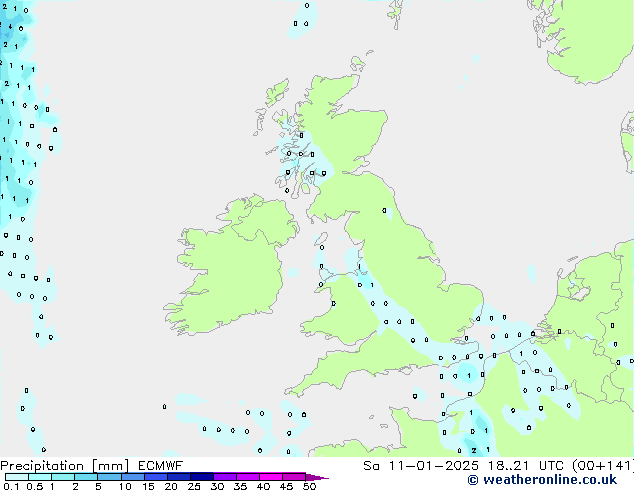Click the Isle of Man in the Irish Sea

pos(321,241)
